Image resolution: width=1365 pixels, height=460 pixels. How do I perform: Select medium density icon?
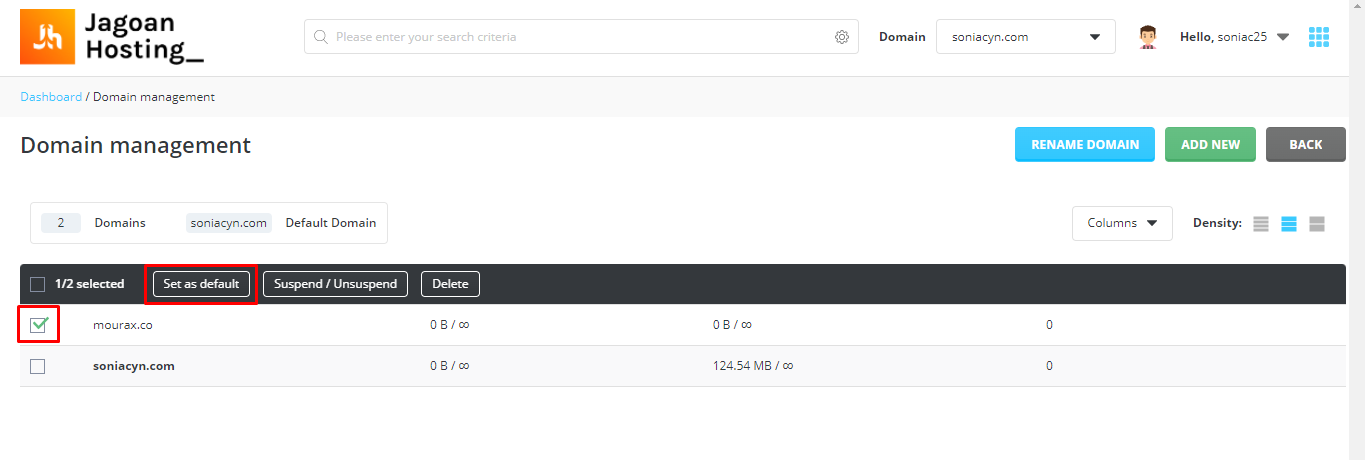(x=1289, y=224)
